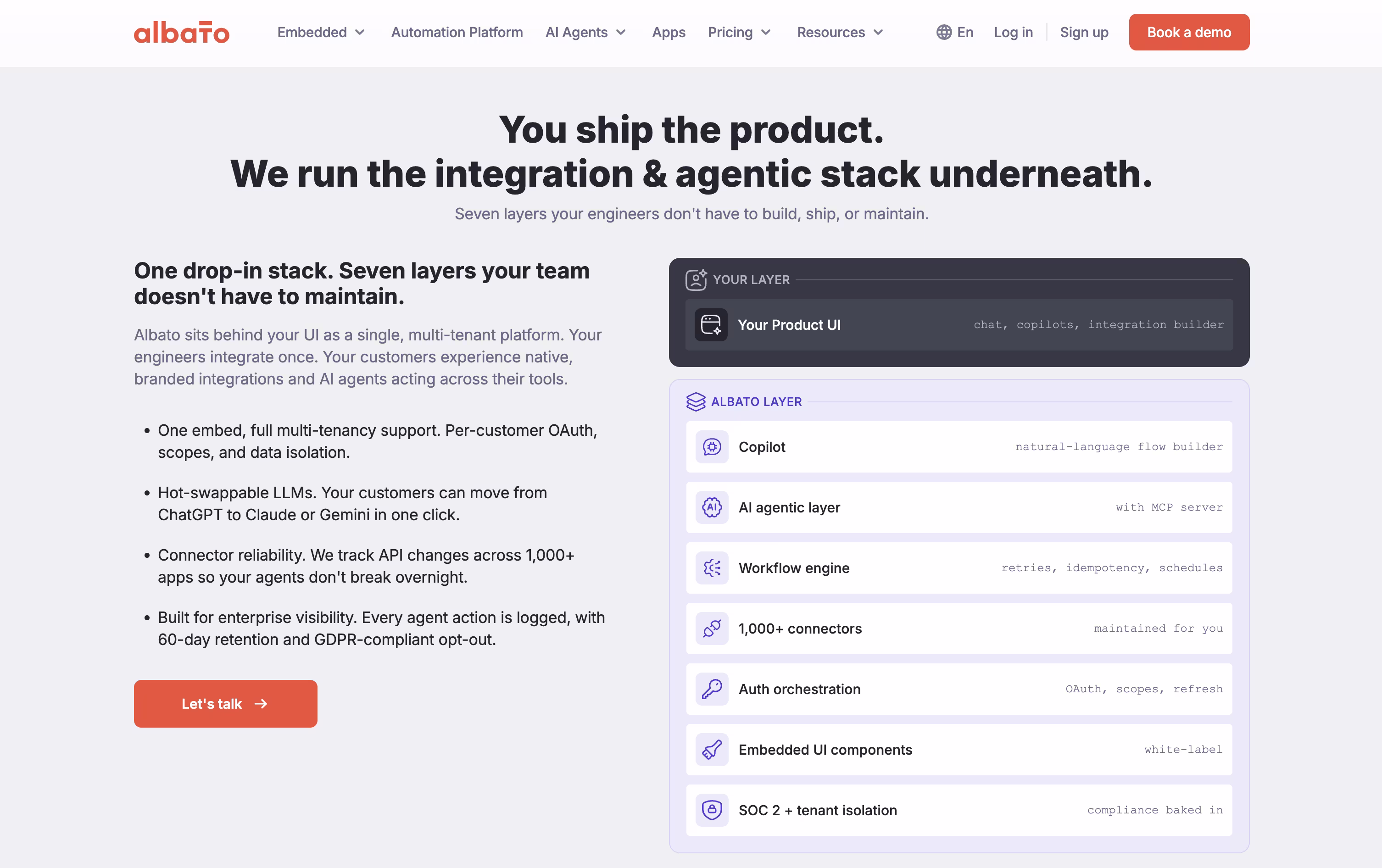
Task: Click the 'You ship the product.' headline
Action: point(691,130)
